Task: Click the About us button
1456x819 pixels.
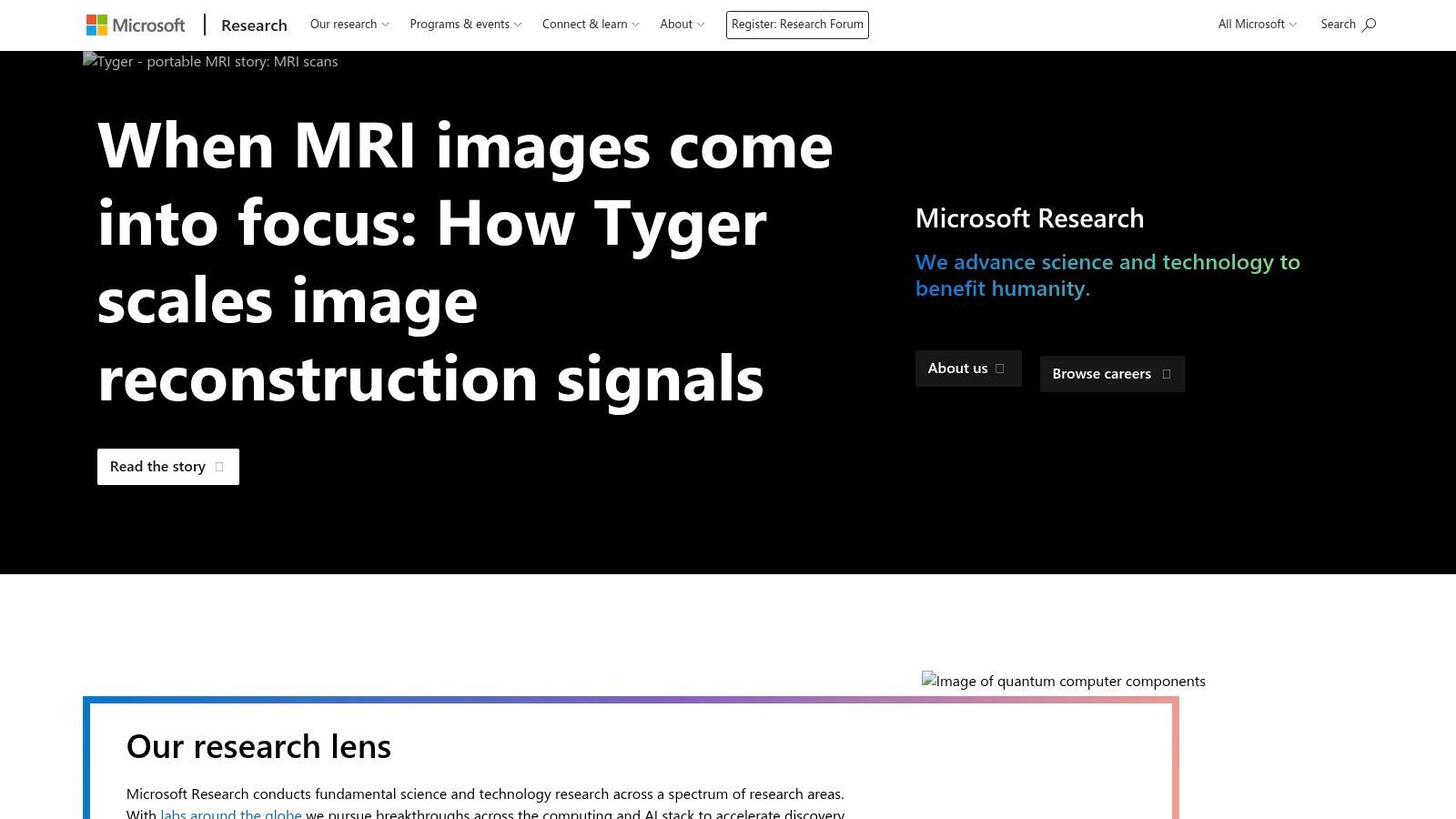Action: (x=968, y=369)
